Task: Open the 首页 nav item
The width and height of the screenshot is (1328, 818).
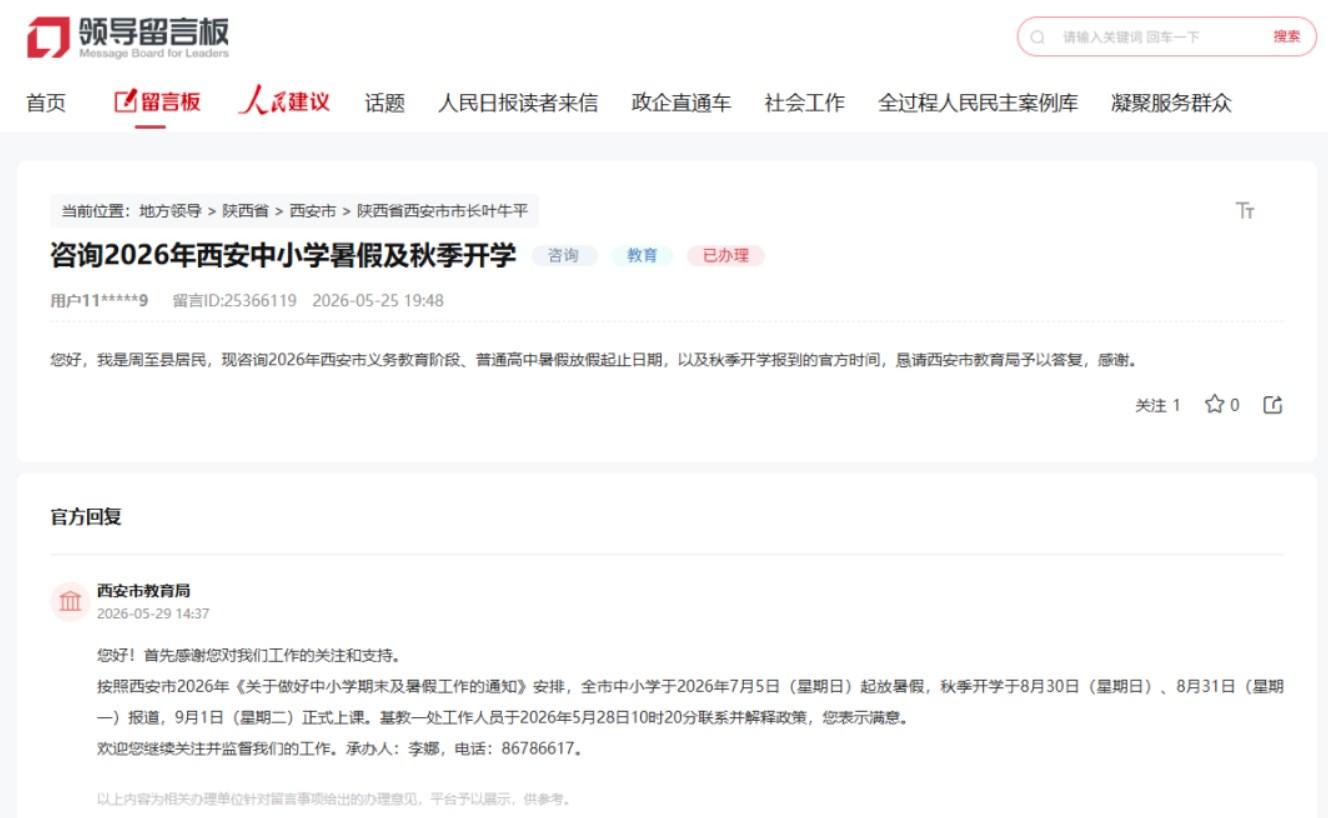Action: click(x=46, y=103)
